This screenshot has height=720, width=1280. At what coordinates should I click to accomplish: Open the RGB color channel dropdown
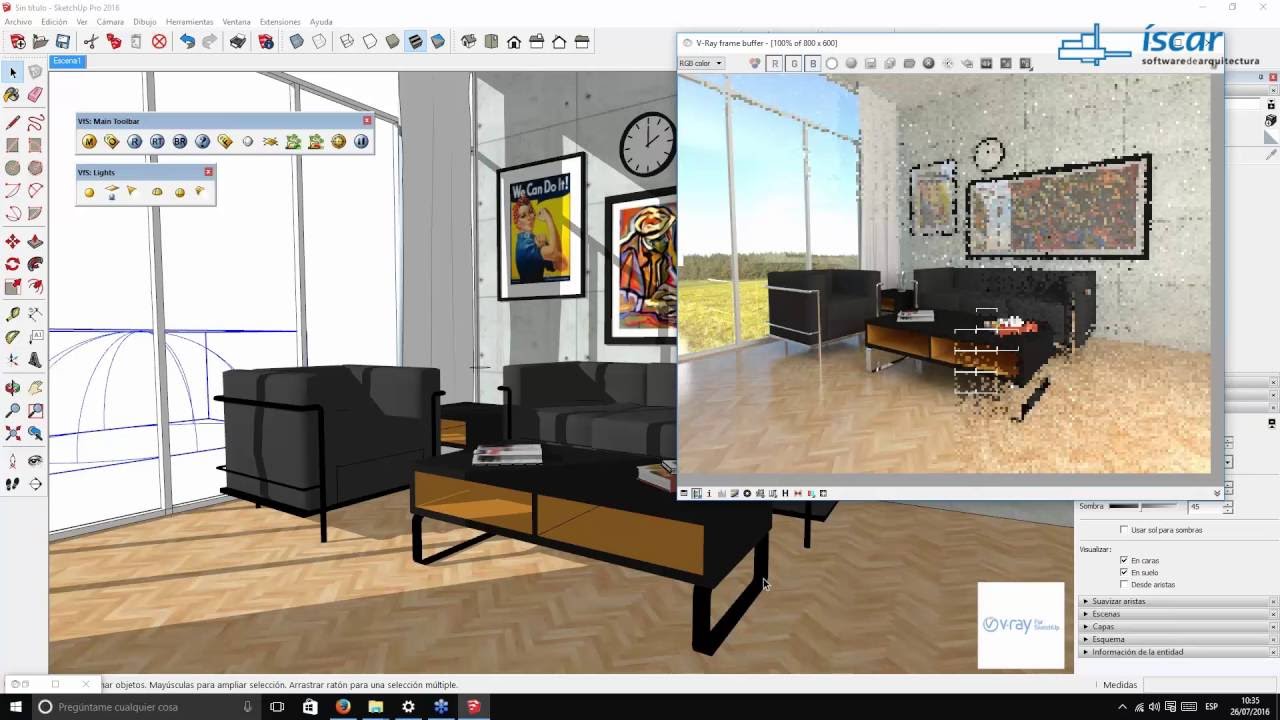pos(701,63)
